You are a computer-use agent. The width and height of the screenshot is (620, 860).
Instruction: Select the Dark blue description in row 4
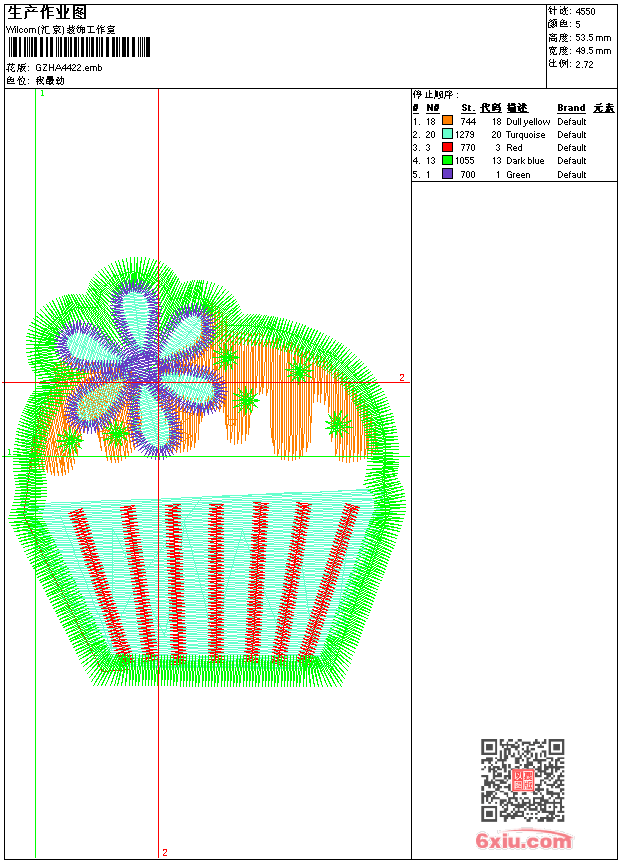pyautogui.click(x=525, y=161)
